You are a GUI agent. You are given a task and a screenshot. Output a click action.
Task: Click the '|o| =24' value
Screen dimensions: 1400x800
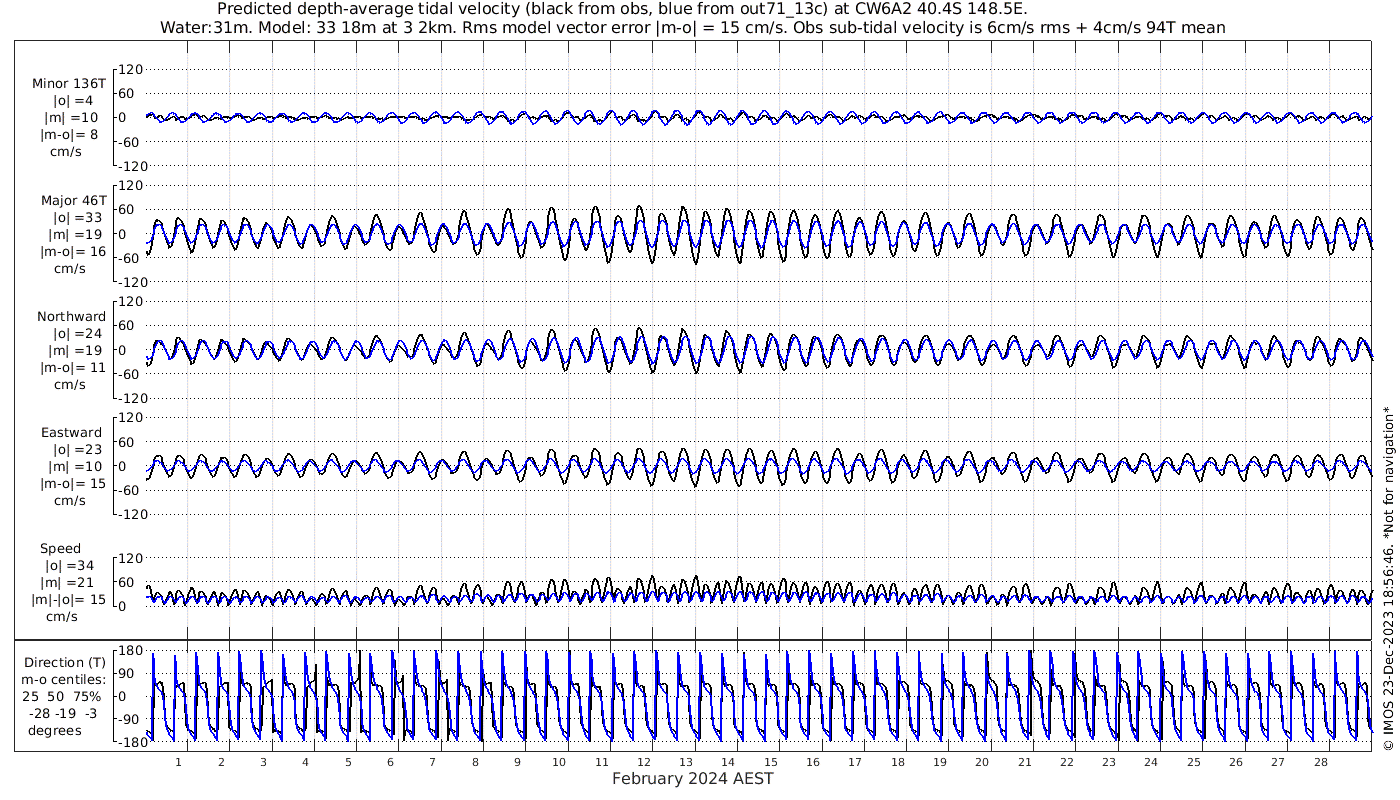[x=77, y=333]
